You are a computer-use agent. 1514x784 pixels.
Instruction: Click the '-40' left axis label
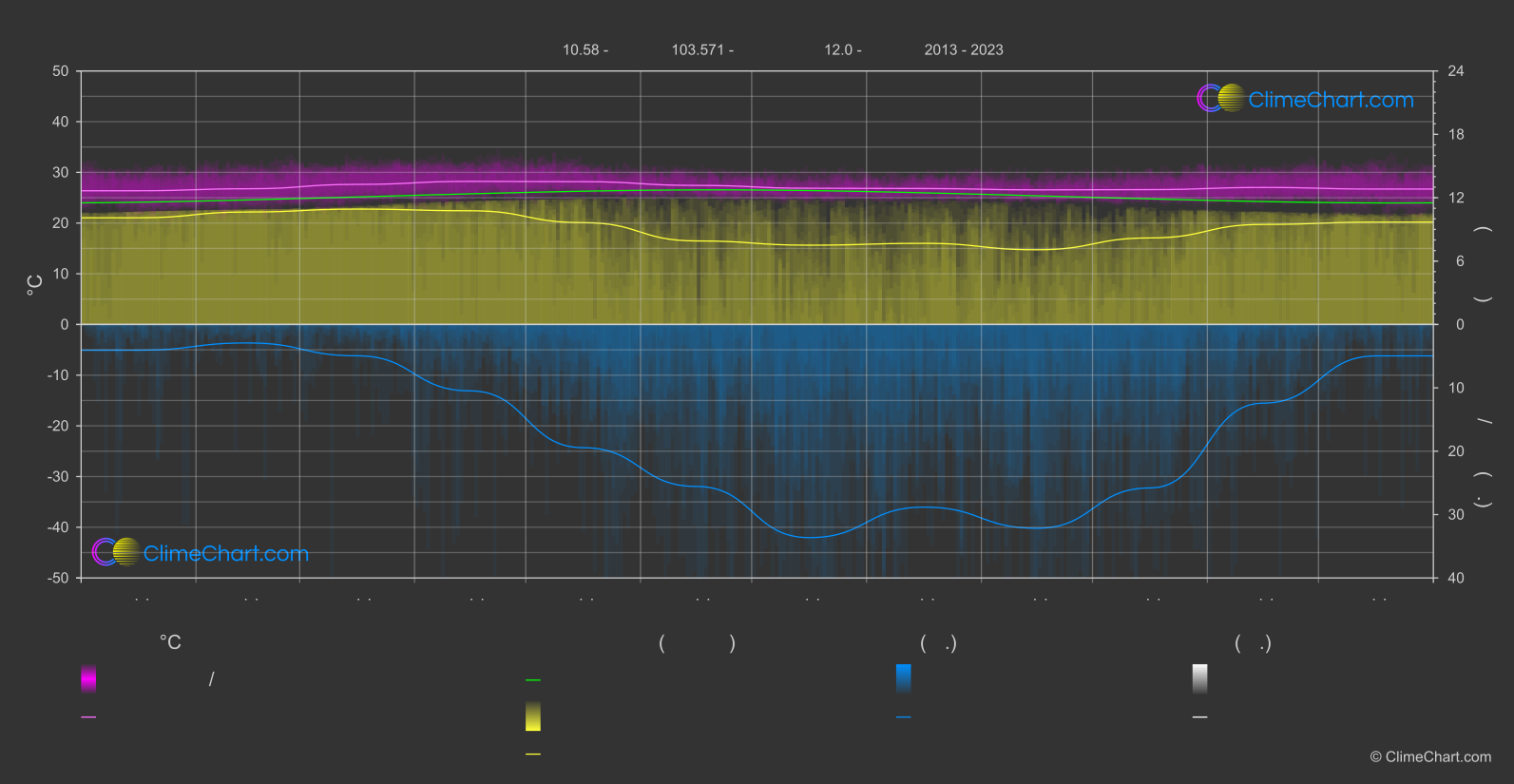point(58,527)
